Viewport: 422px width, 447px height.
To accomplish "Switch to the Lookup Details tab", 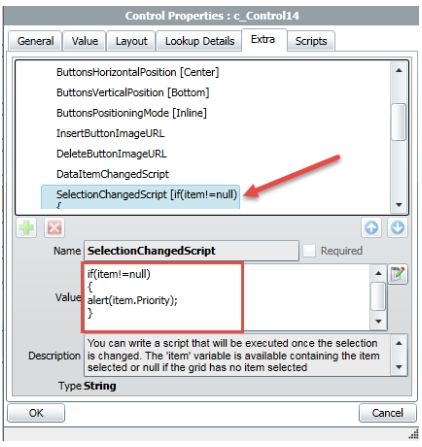I will point(199,41).
